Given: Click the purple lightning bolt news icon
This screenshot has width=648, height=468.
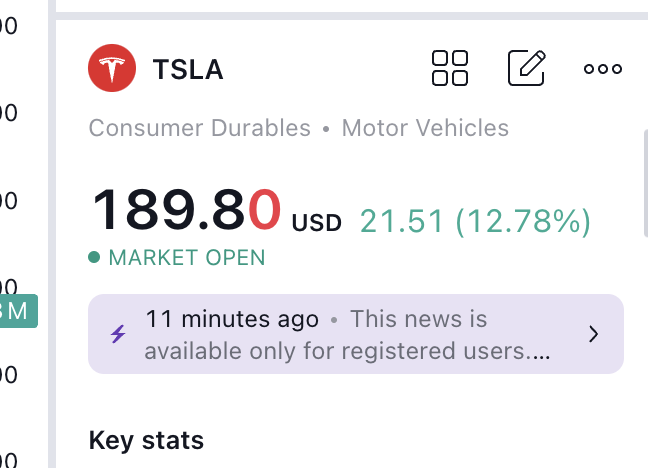Looking at the screenshot, I should click(118, 334).
